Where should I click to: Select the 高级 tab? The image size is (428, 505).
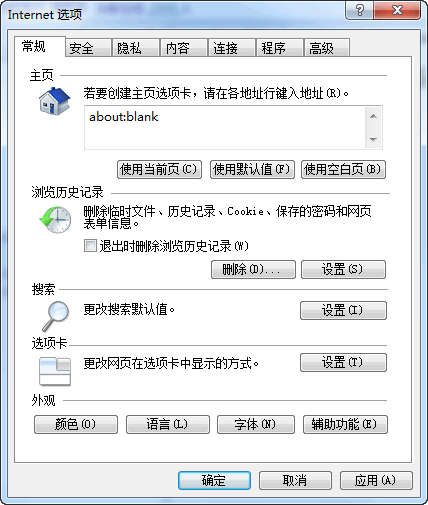click(327, 48)
